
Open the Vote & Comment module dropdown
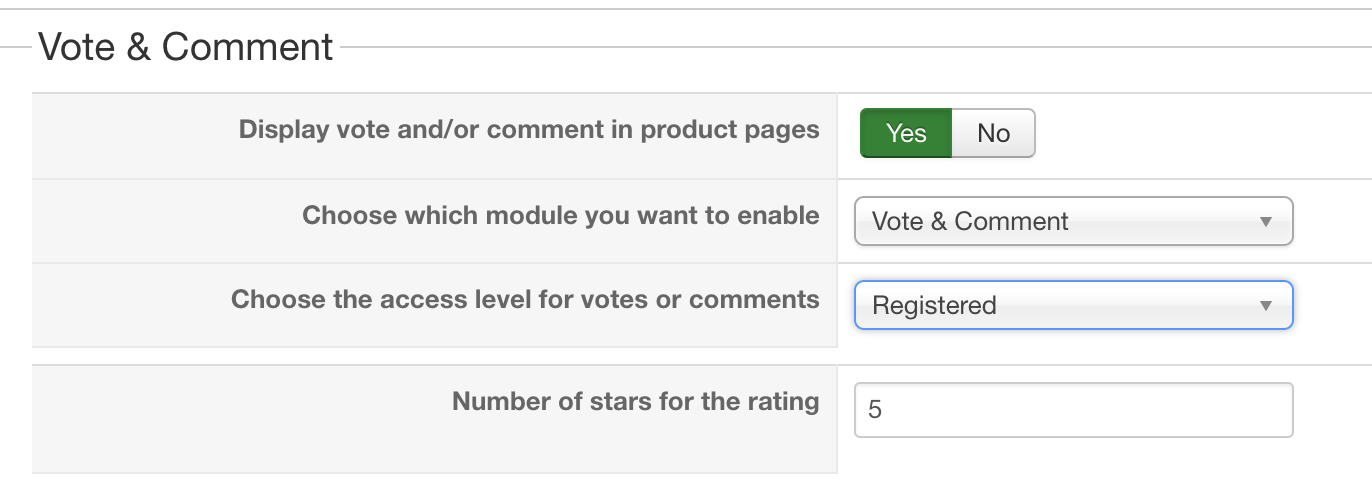tap(1072, 221)
